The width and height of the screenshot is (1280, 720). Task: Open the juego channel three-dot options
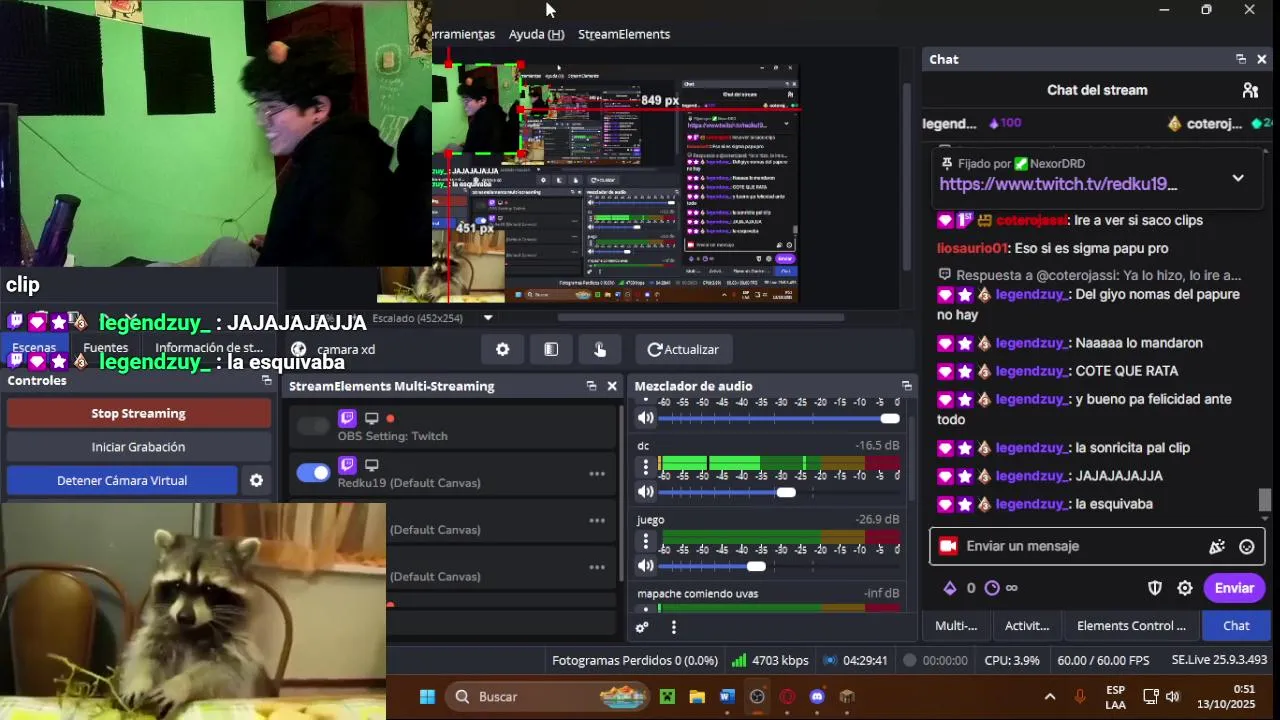(x=646, y=540)
